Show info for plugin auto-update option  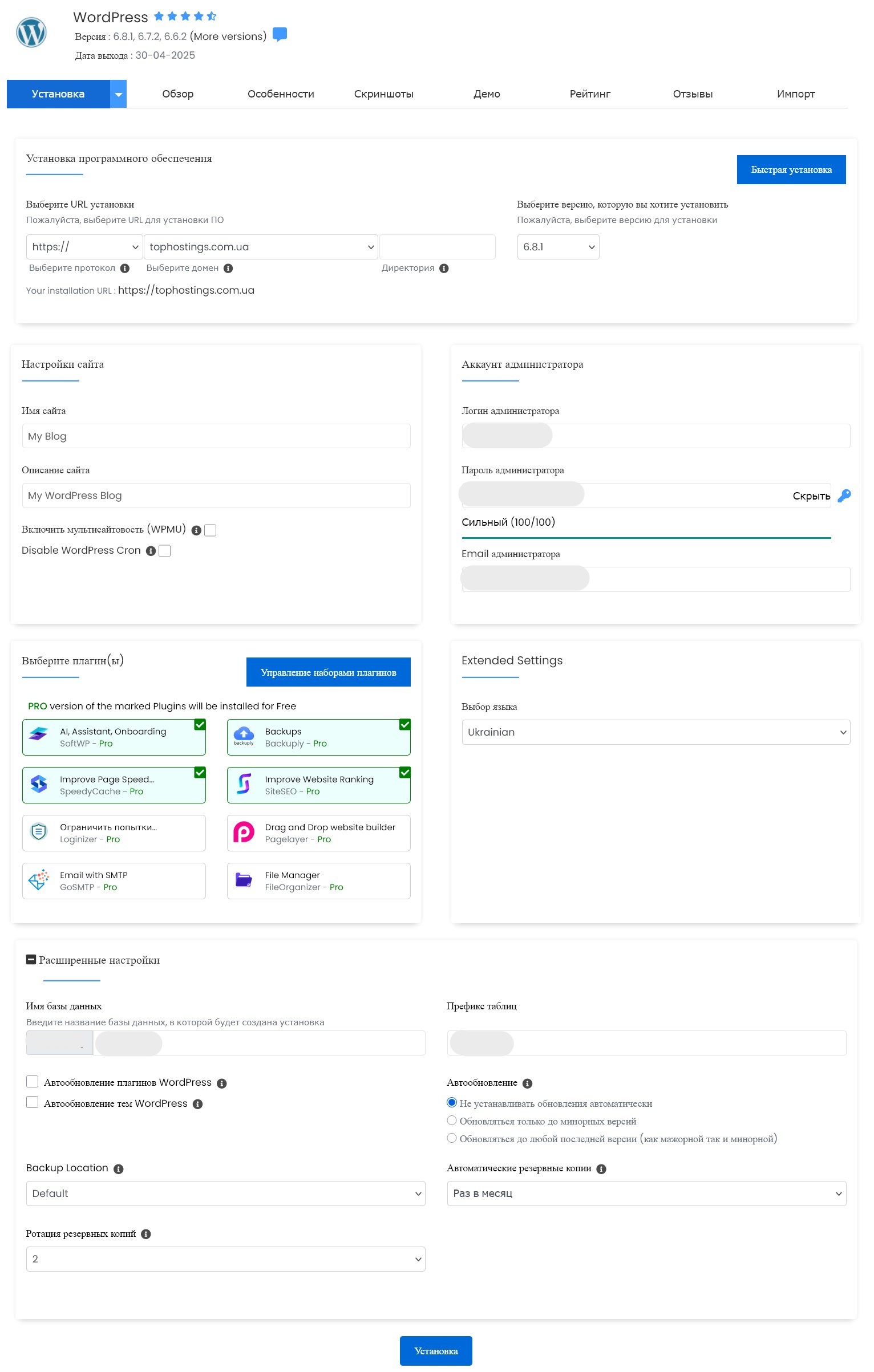point(222,1083)
